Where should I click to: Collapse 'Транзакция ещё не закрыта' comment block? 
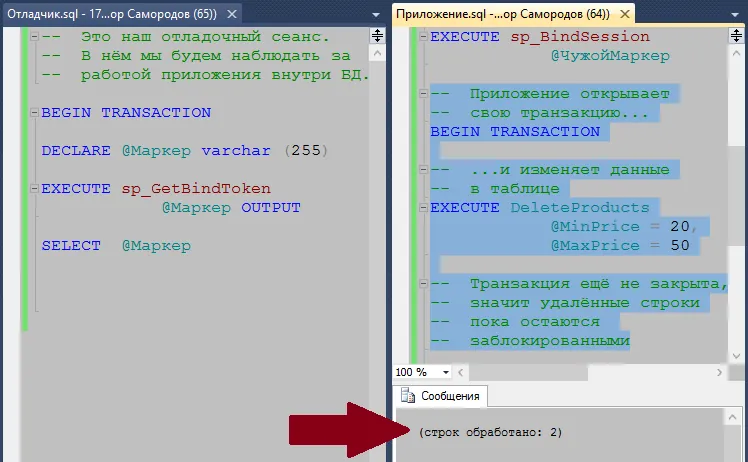pyautogui.click(x=423, y=284)
